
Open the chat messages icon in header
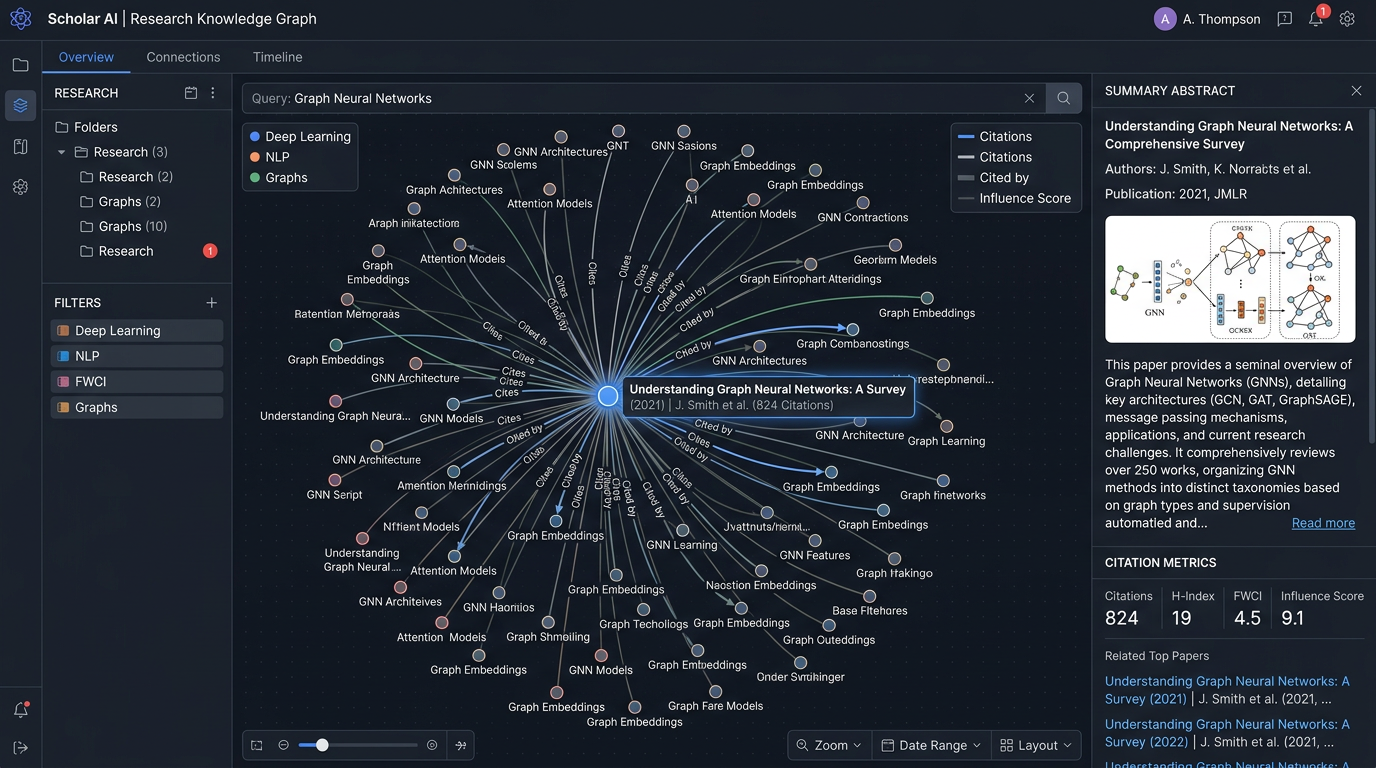pyautogui.click(x=1285, y=19)
